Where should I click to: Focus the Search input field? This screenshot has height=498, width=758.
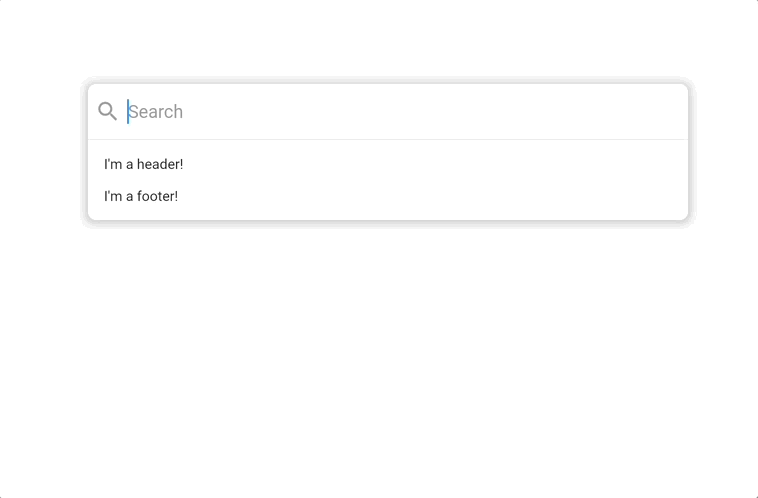tap(400, 111)
